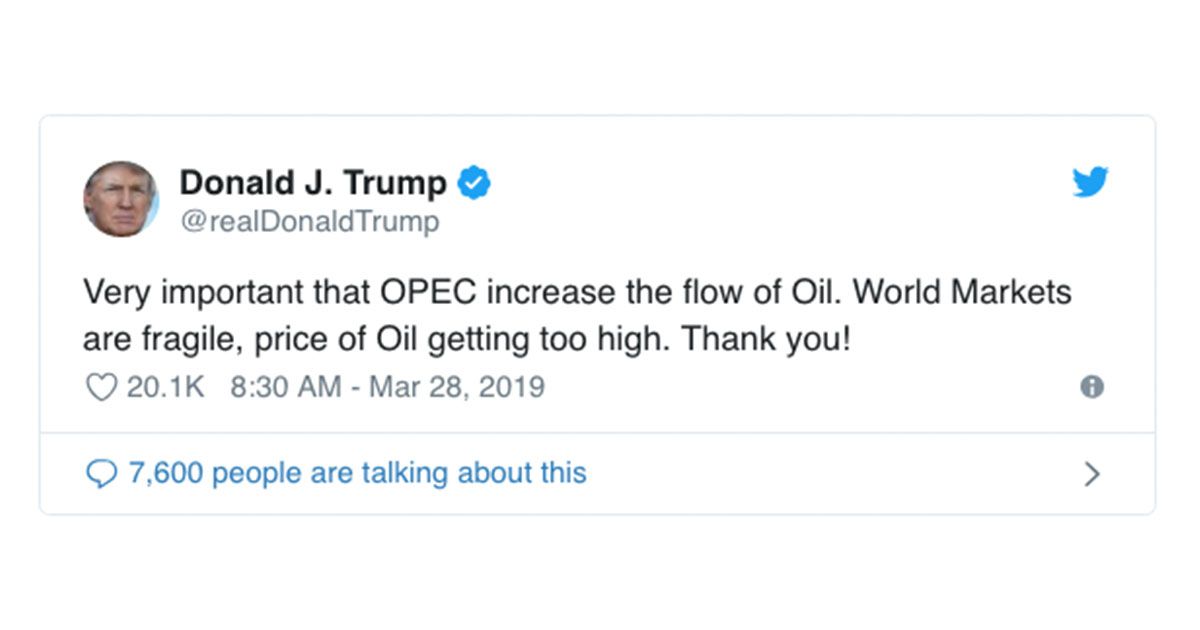Like the tweet with the heart icon
Image resolution: width=1200 pixels, height=630 pixels.
(101, 387)
